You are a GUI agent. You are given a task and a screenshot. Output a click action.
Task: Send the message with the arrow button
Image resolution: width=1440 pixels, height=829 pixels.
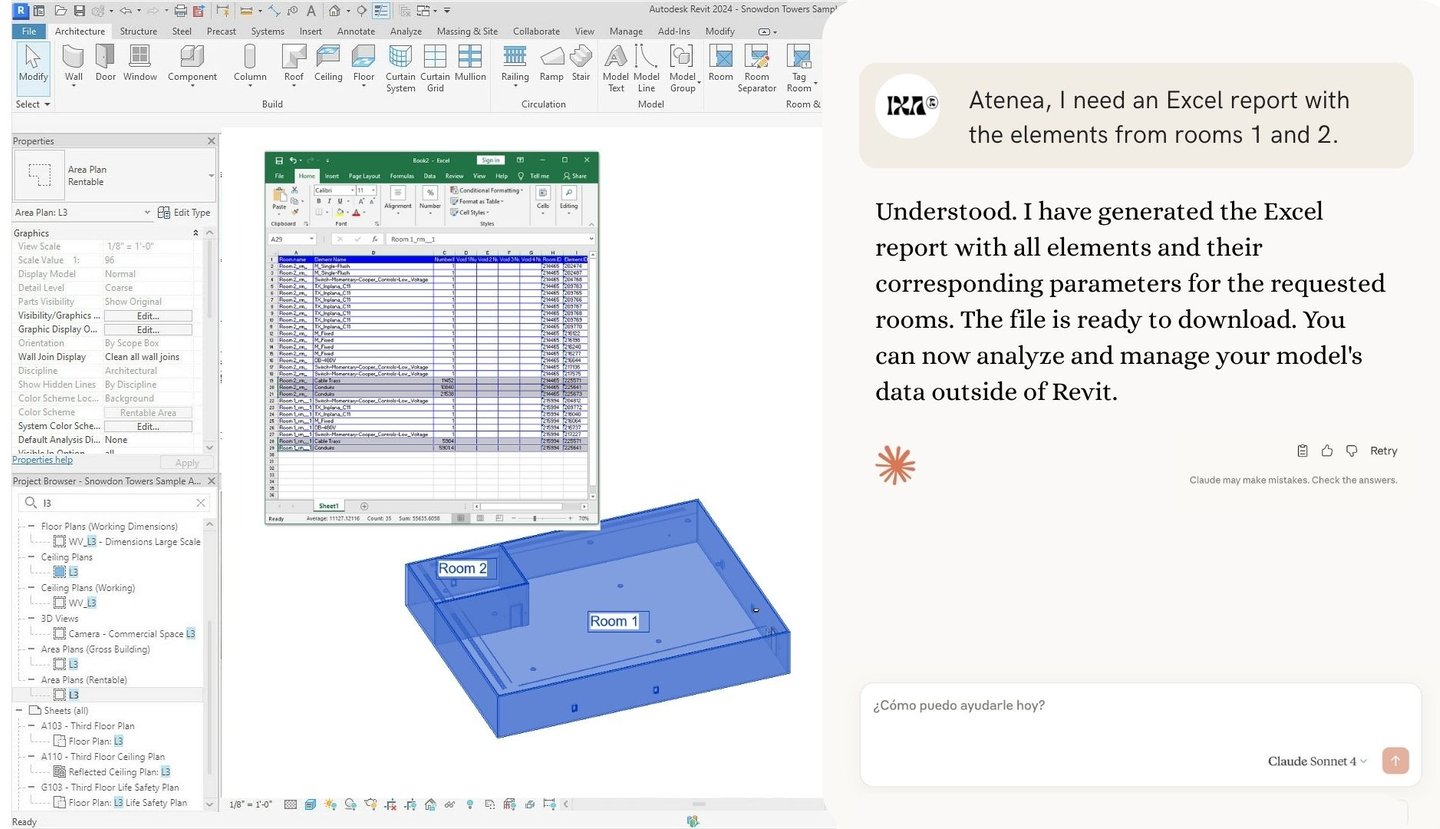point(1396,761)
